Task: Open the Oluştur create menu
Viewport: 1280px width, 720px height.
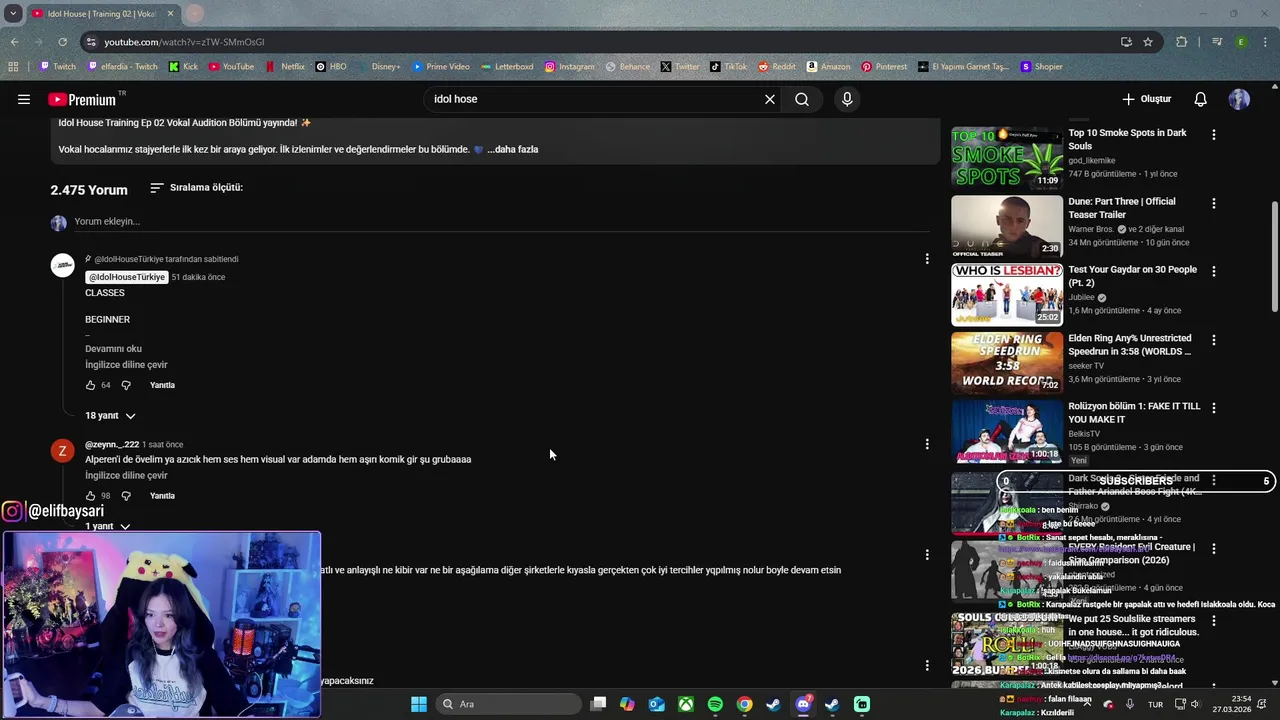Action: pyautogui.click(x=1146, y=99)
